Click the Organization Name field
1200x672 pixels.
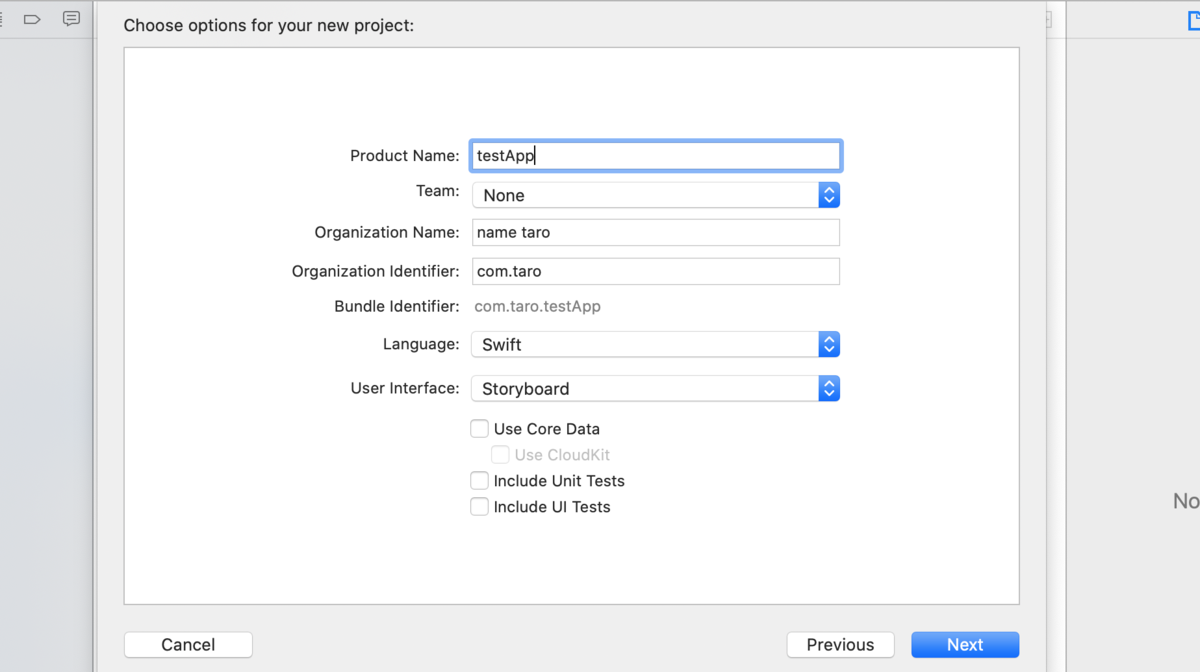click(x=655, y=233)
